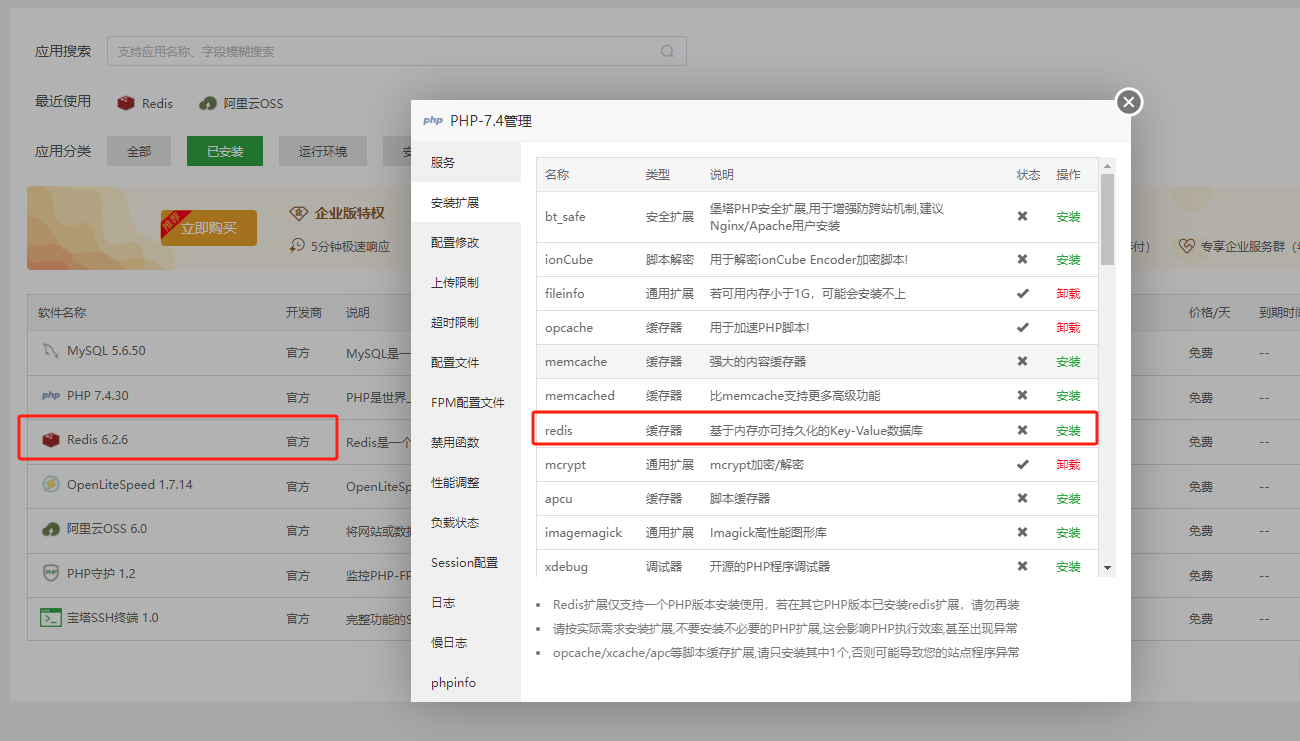Select the 运行环境 category filter
The height and width of the screenshot is (741, 1300).
coord(323,151)
